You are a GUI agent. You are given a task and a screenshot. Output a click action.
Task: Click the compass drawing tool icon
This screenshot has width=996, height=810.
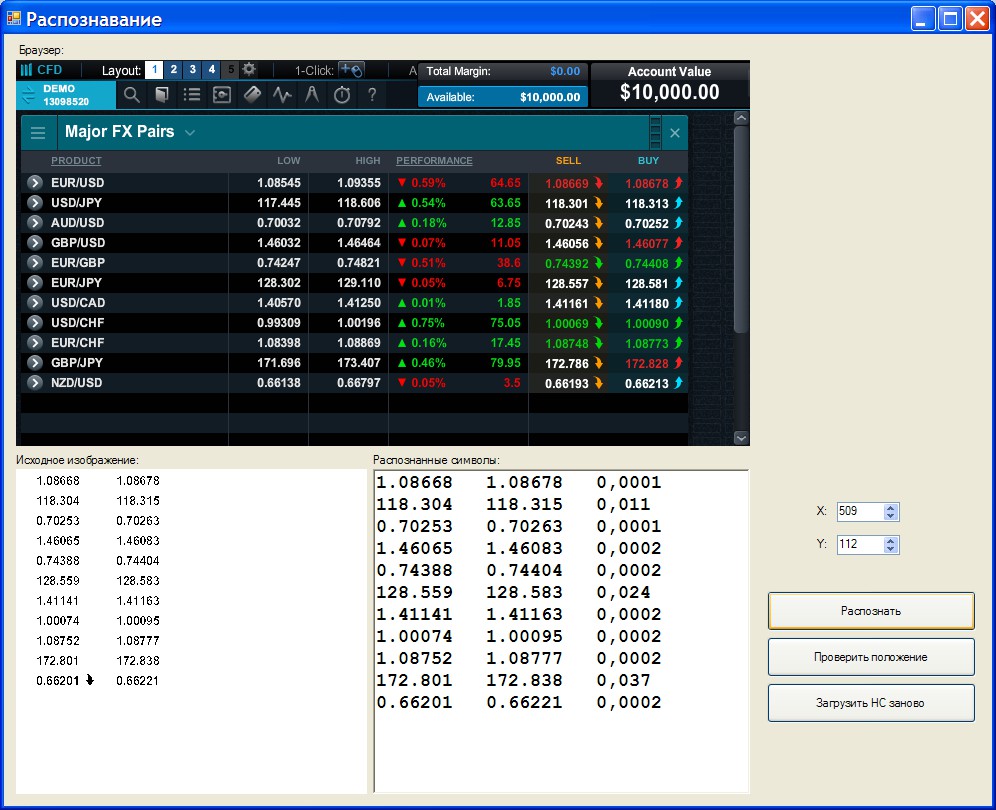tap(312, 95)
